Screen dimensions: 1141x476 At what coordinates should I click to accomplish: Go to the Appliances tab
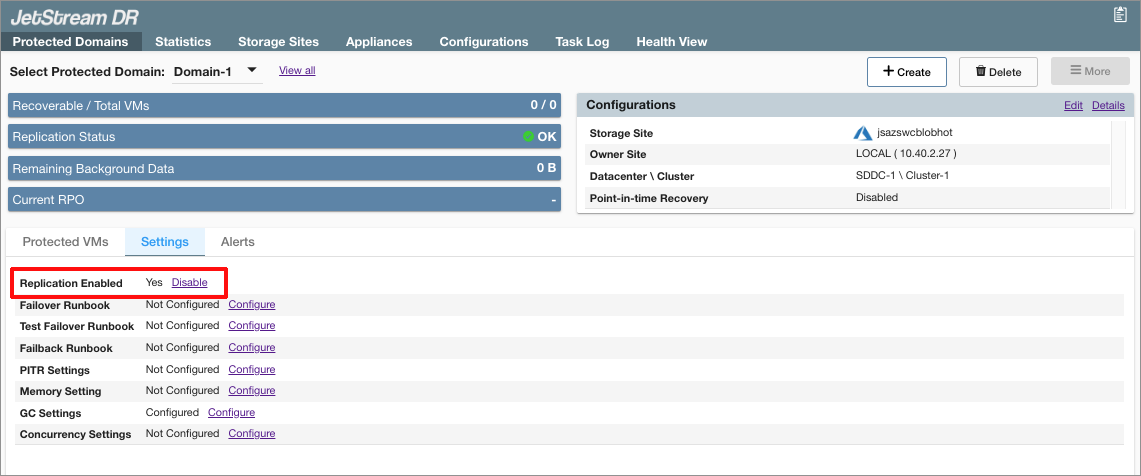coord(379,42)
